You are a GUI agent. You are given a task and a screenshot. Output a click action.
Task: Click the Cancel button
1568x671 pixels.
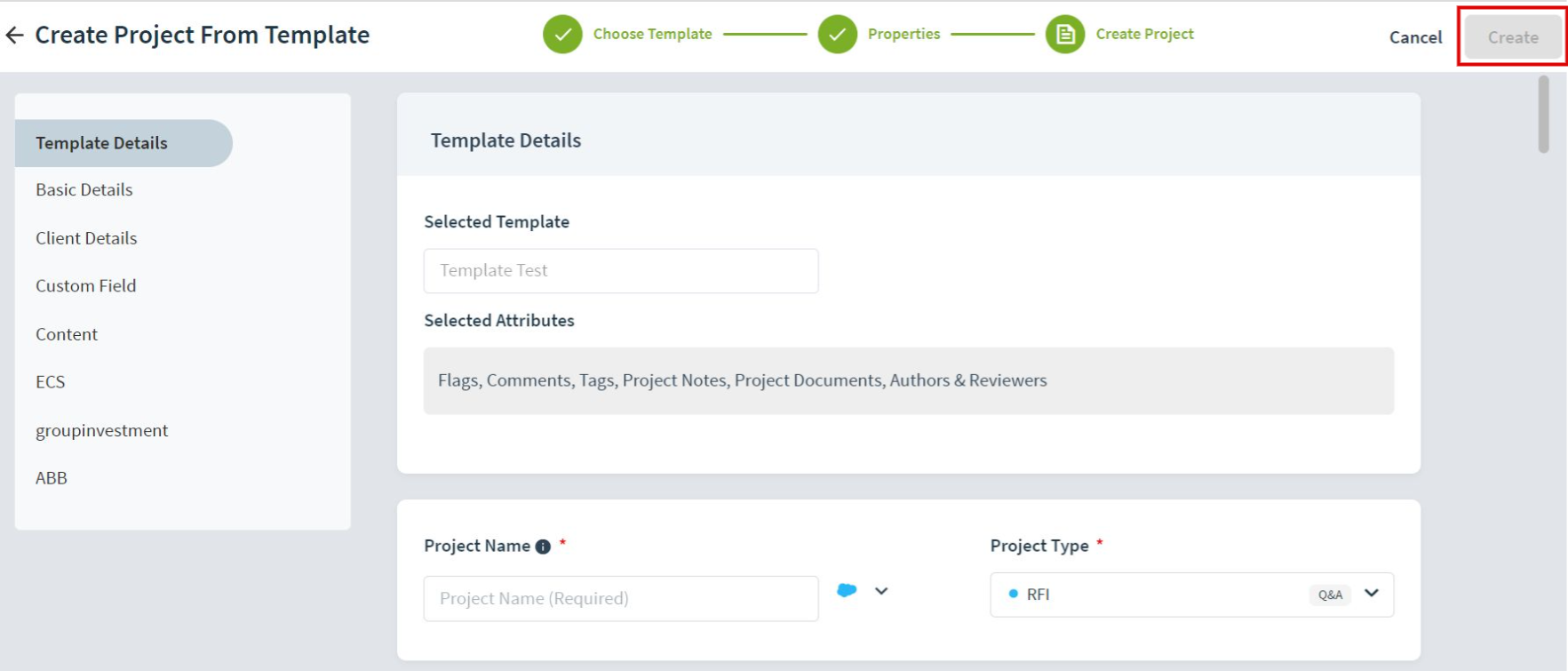(x=1415, y=37)
